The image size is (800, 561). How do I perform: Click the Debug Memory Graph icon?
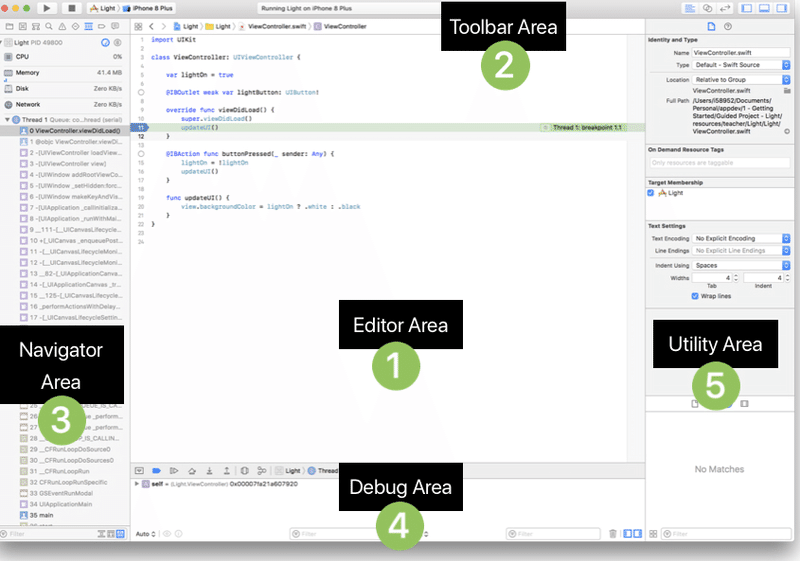(x=262, y=471)
